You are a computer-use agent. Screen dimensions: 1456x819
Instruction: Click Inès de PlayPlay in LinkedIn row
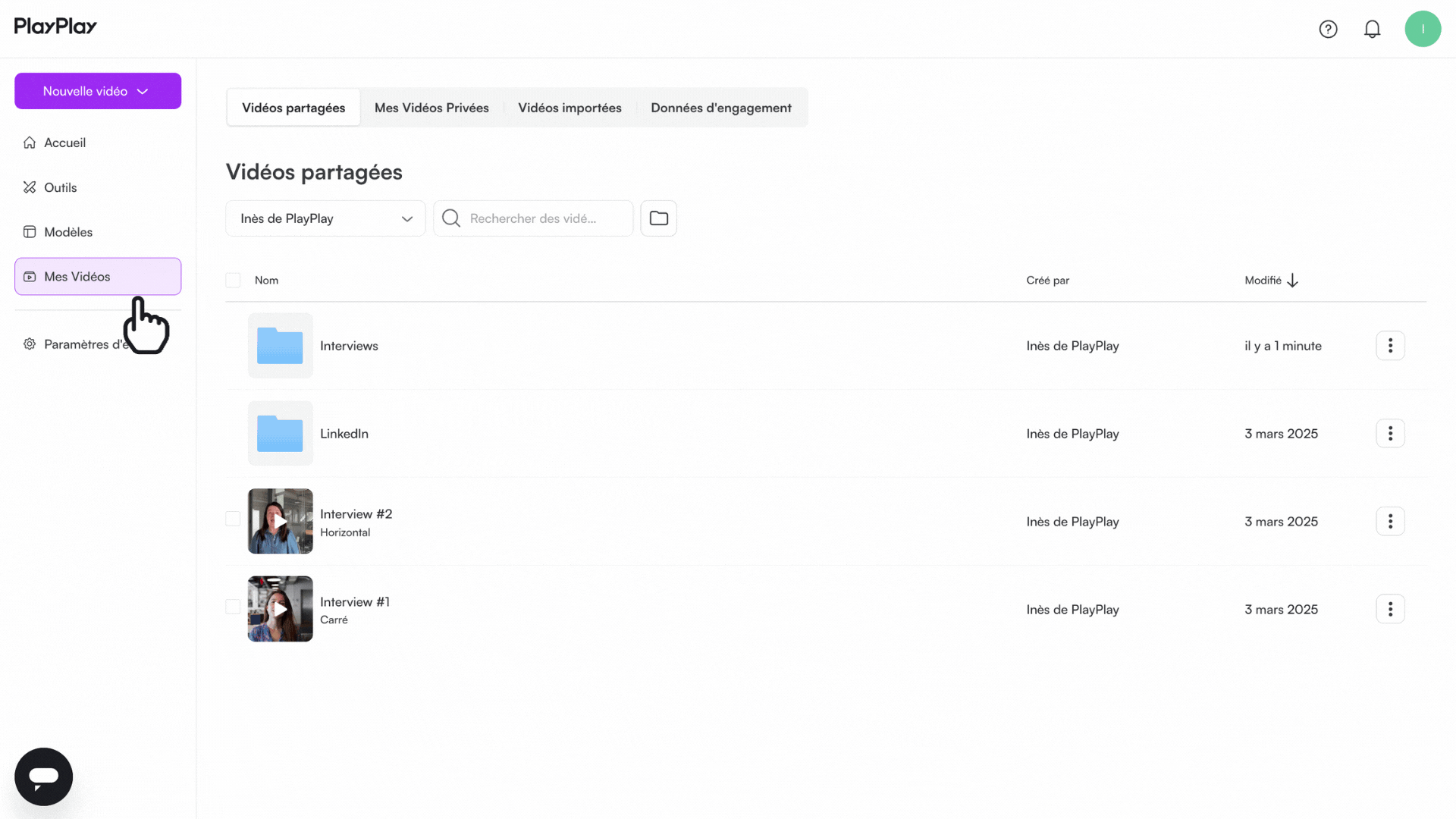point(1072,434)
